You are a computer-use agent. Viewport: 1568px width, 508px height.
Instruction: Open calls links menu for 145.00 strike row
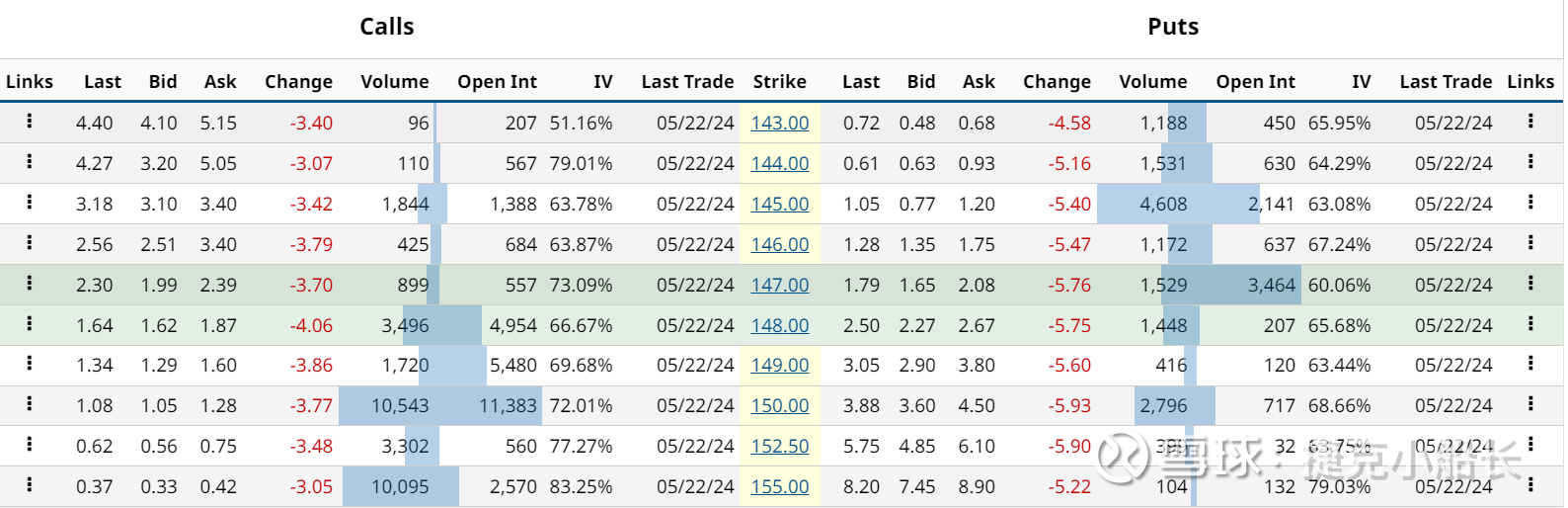pos(30,203)
